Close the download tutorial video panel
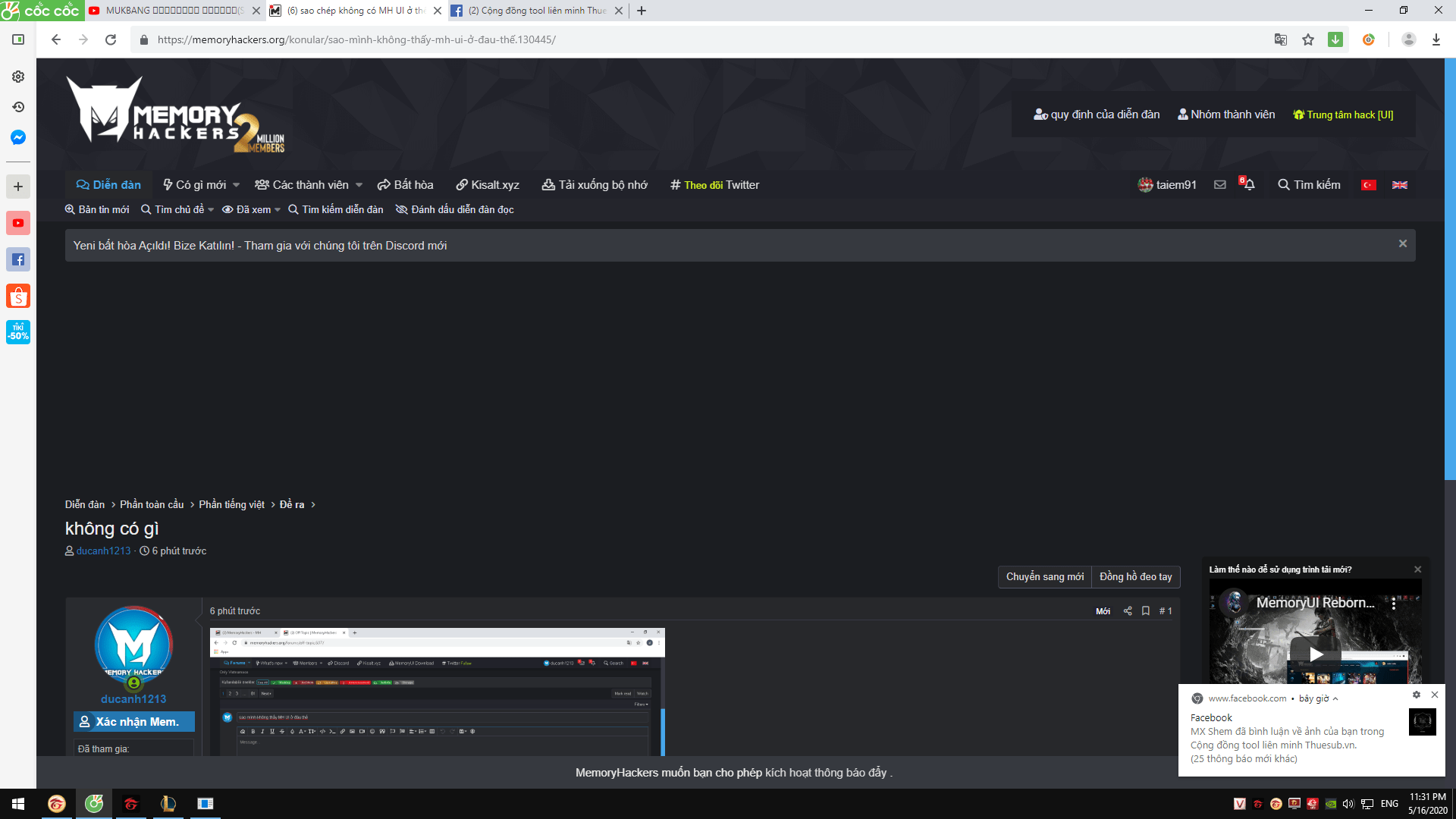Viewport: 1456px width, 819px height. click(1417, 570)
